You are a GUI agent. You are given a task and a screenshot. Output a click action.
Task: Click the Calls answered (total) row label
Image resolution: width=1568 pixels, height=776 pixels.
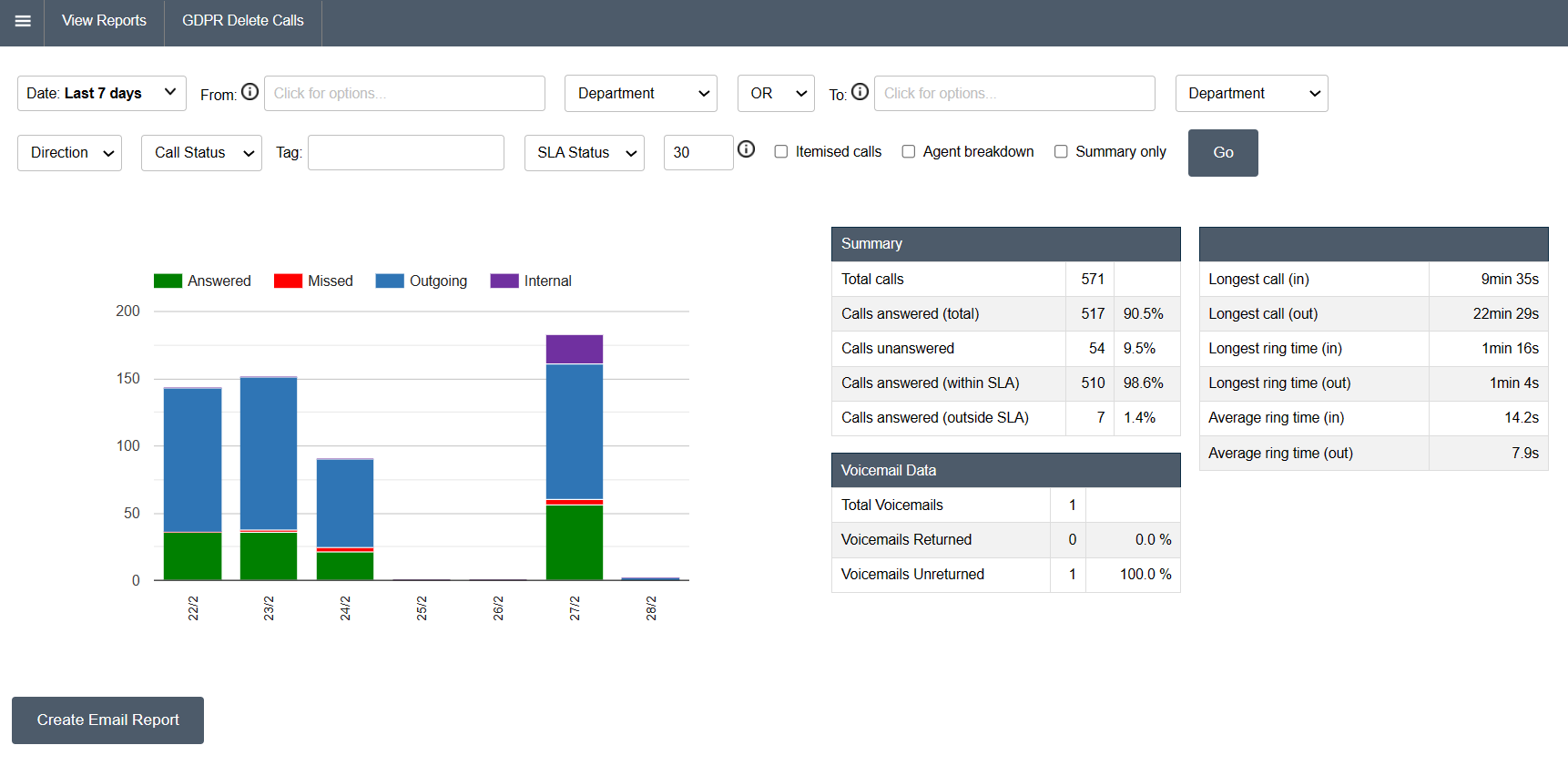(x=910, y=314)
